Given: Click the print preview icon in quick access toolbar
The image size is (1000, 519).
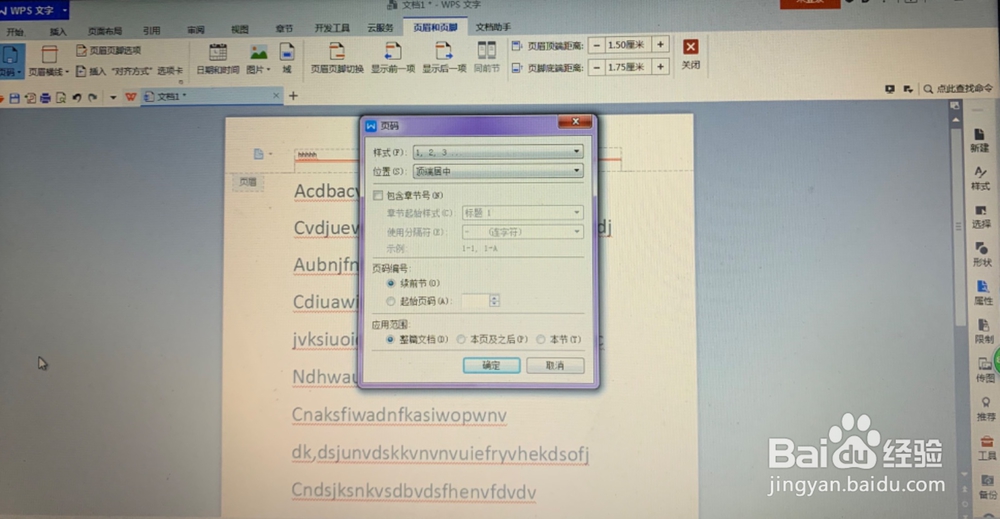Looking at the screenshot, I should point(61,98).
